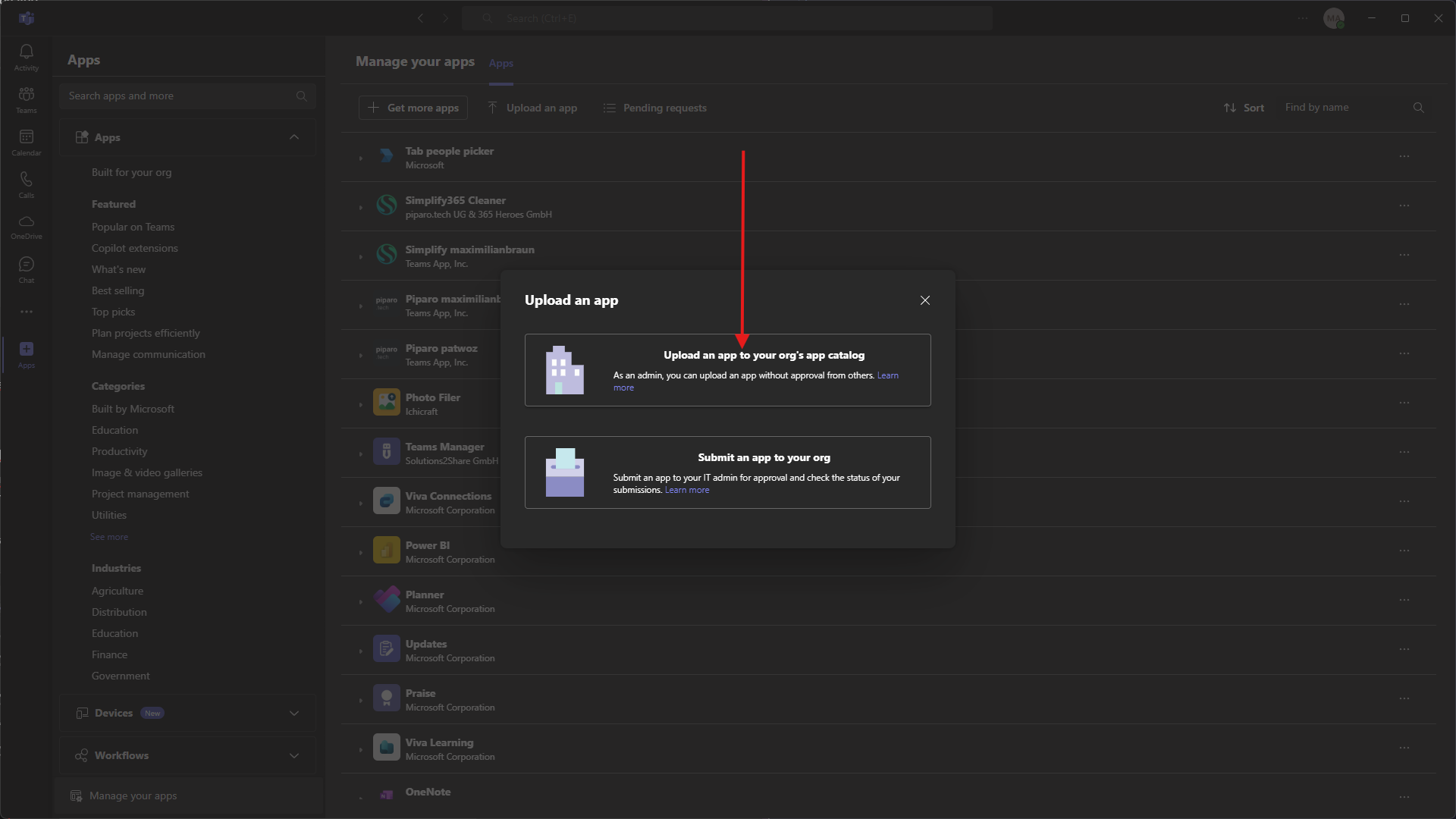Go back with the navigation arrow
Screen dimensions: 1456x819
421,18
